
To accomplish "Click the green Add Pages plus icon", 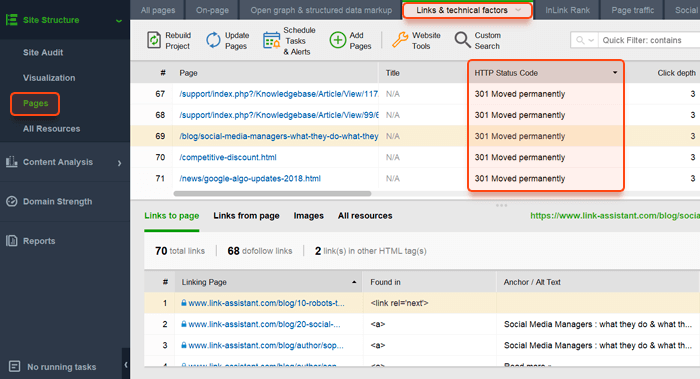I will pos(338,40).
